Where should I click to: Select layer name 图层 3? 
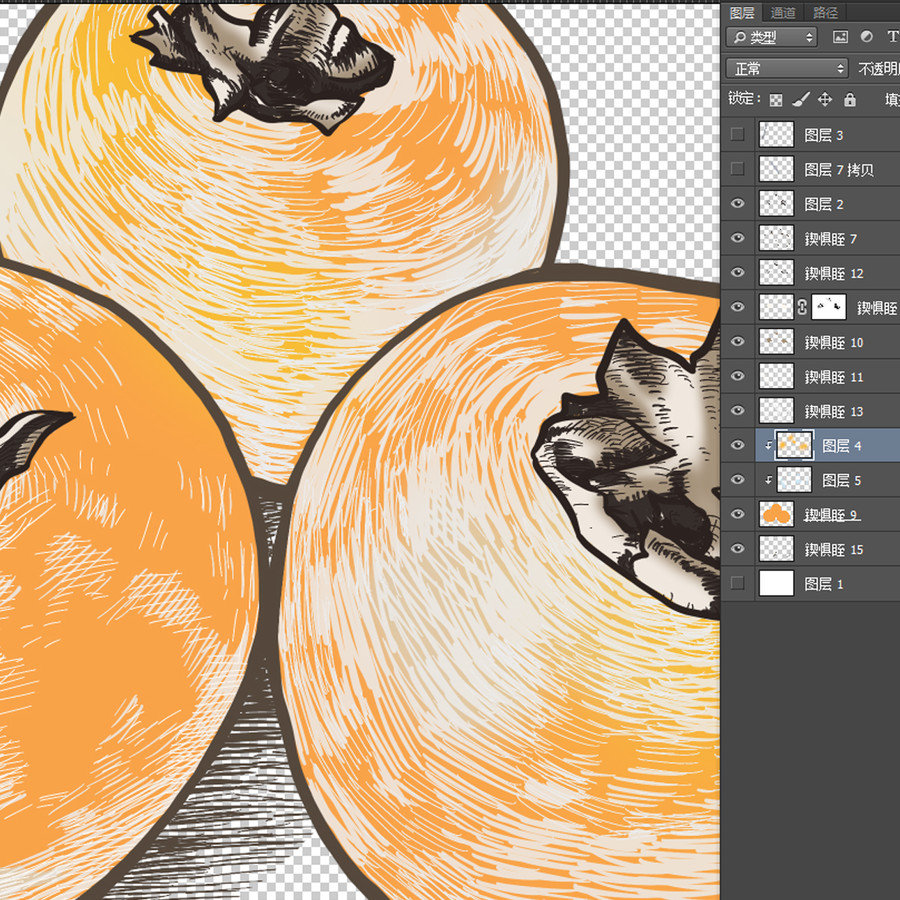tap(824, 135)
